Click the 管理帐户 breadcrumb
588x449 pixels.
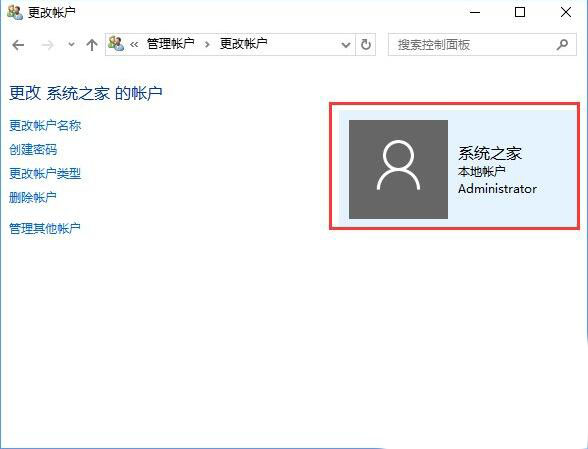(171, 44)
